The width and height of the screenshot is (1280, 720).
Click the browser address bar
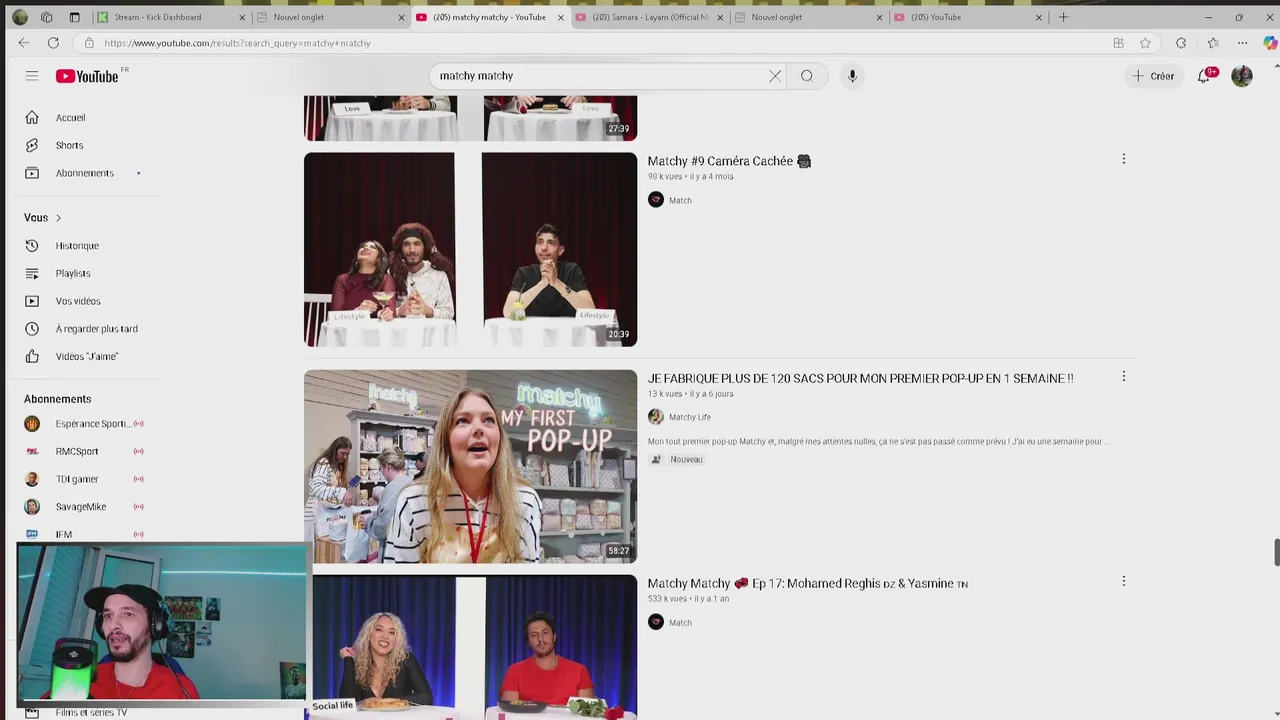tap(590, 43)
